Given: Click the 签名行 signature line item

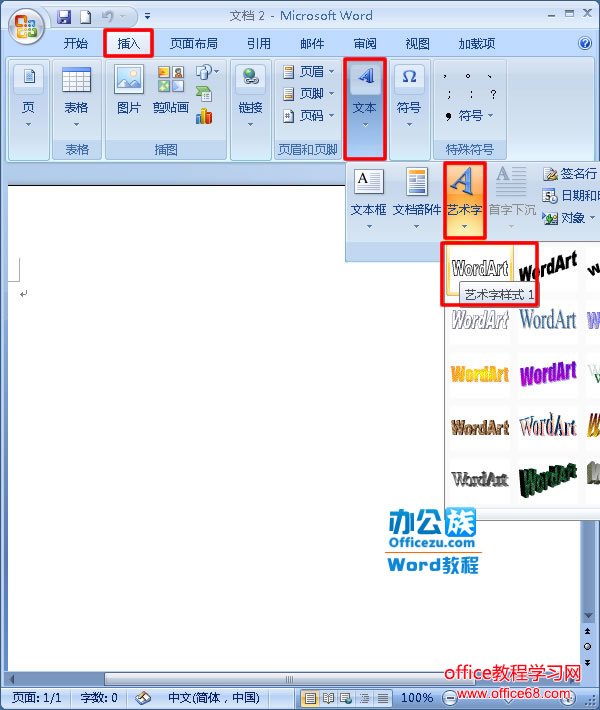Looking at the screenshot, I should (x=571, y=173).
